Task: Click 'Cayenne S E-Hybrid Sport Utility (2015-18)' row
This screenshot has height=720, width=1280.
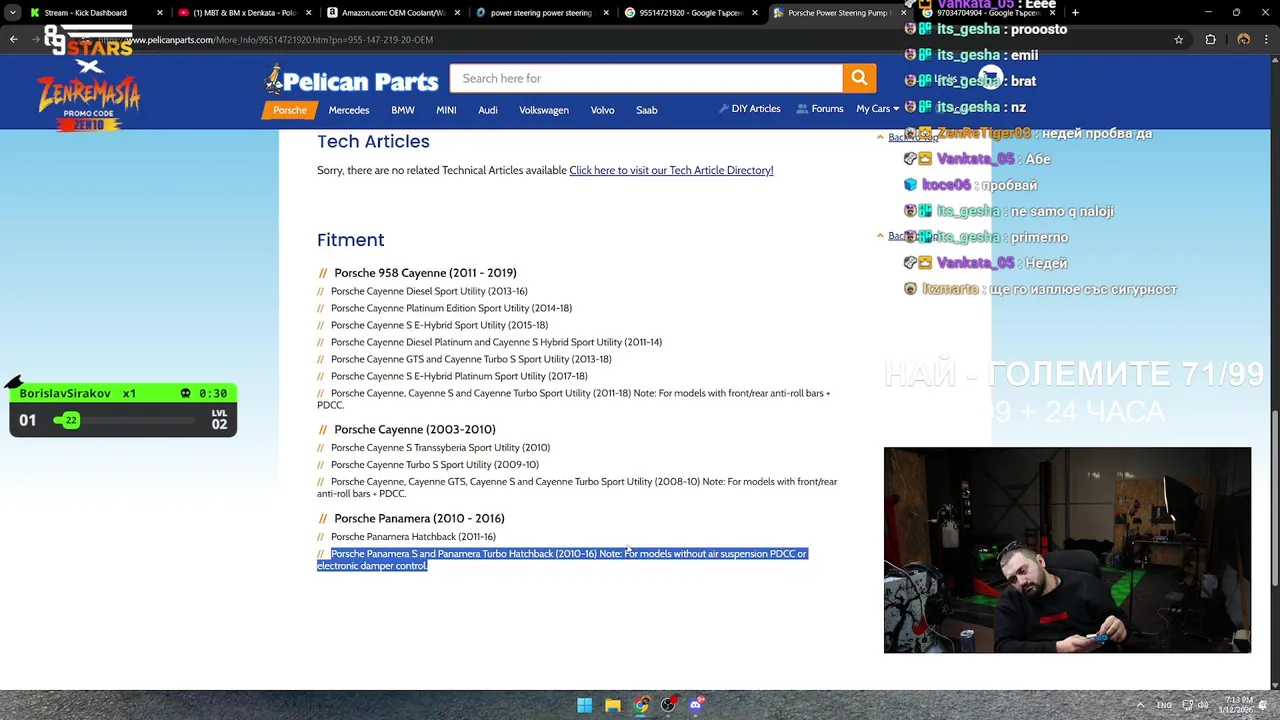Action: pos(439,325)
